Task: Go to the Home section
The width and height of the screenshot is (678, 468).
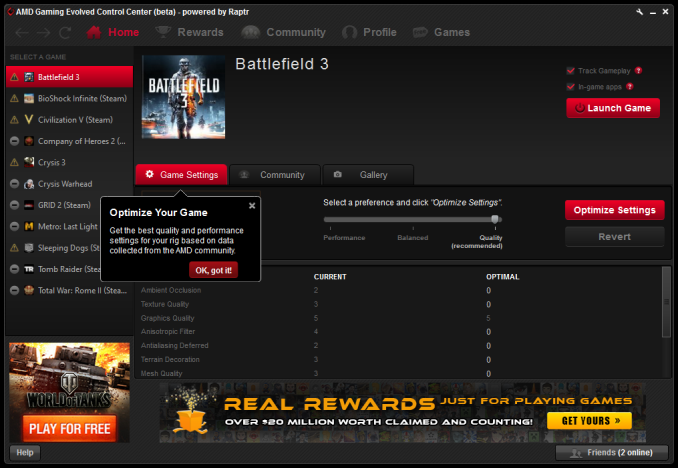Action: [113, 32]
